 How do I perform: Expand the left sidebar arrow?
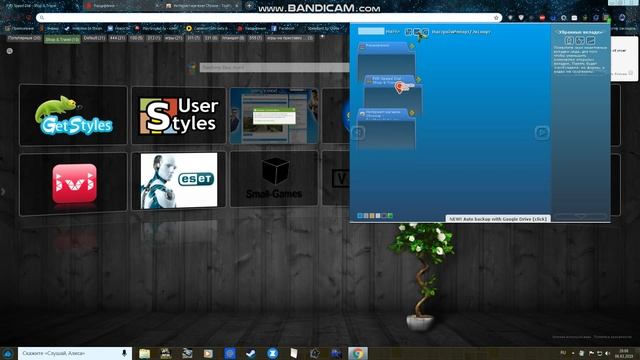point(3,191)
